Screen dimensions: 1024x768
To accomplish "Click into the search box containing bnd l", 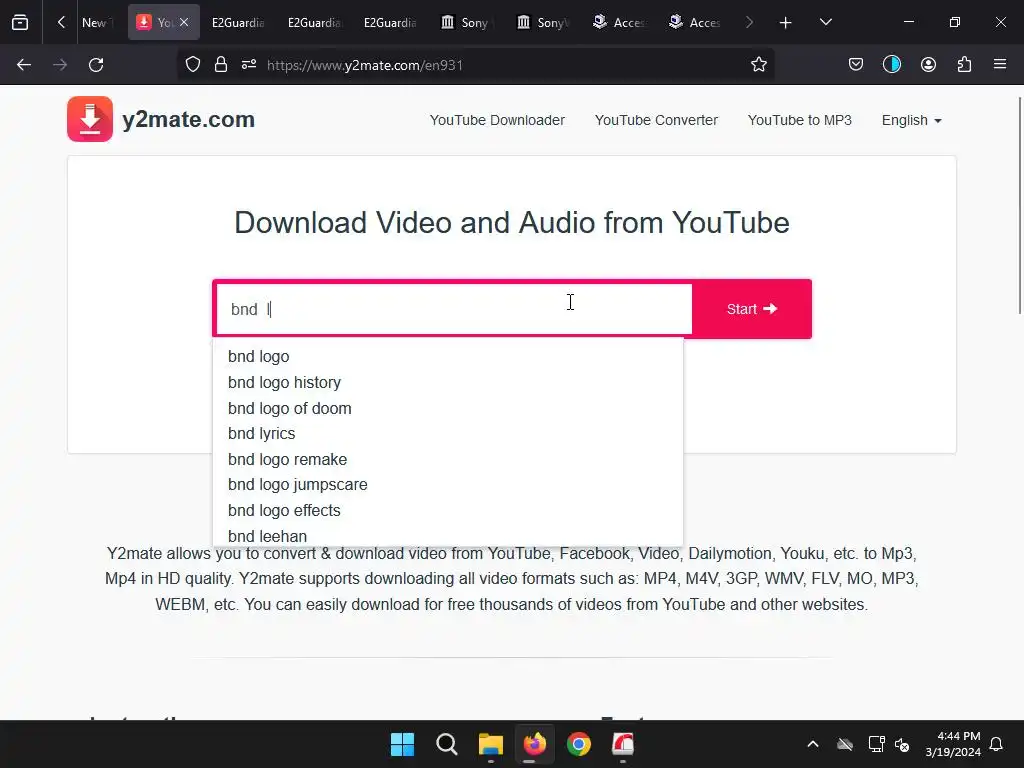I will 453,309.
